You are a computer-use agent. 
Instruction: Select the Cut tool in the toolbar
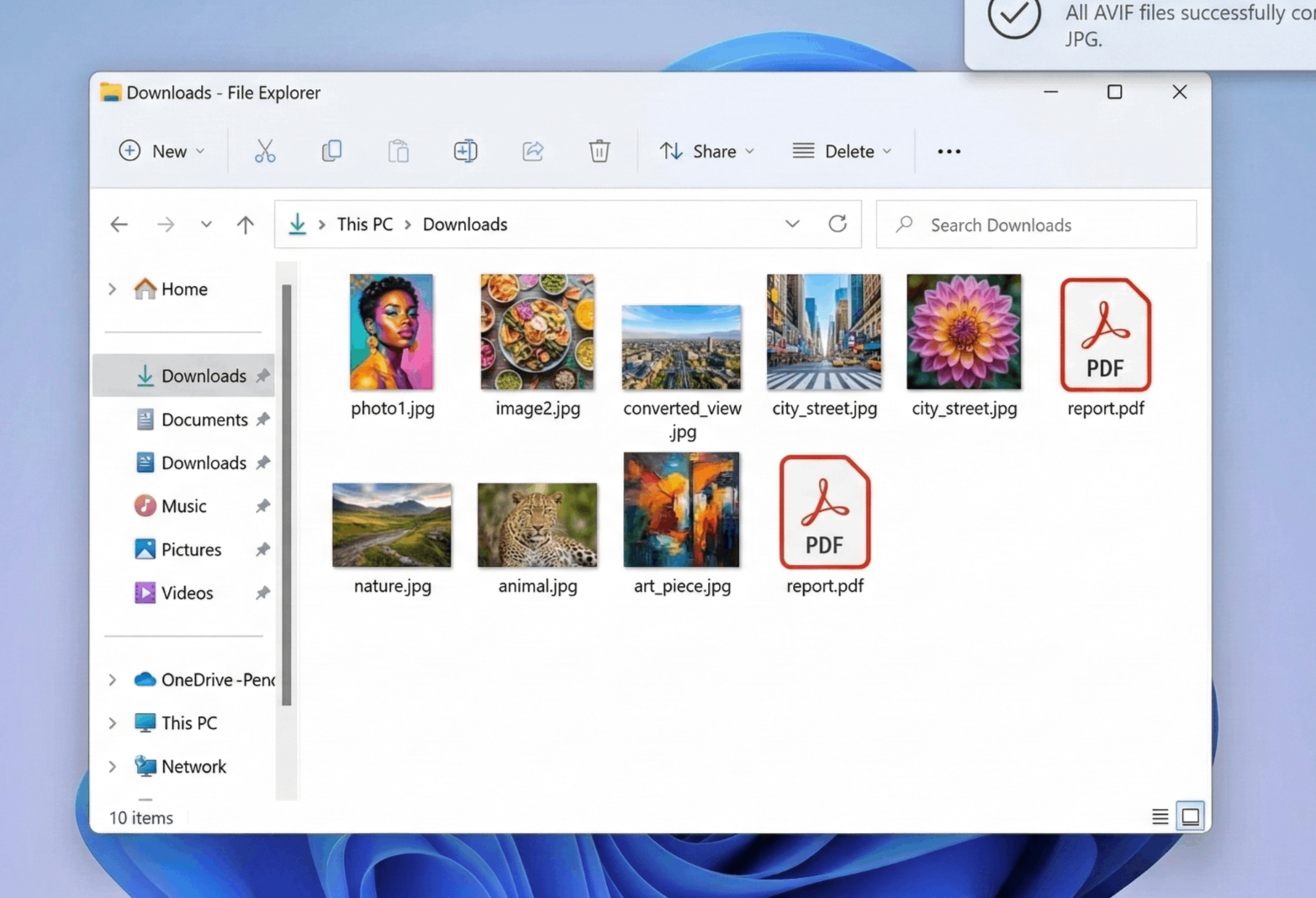click(x=264, y=151)
